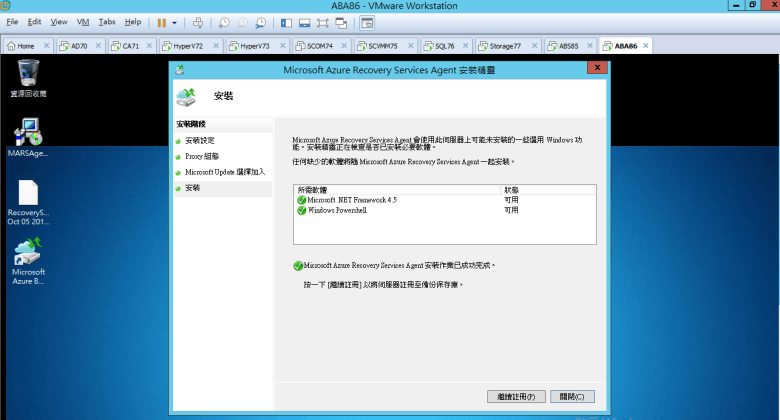This screenshot has height=420, width=780.
Task: Open the Recycle Bin desktop icon
Action: coord(28,73)
